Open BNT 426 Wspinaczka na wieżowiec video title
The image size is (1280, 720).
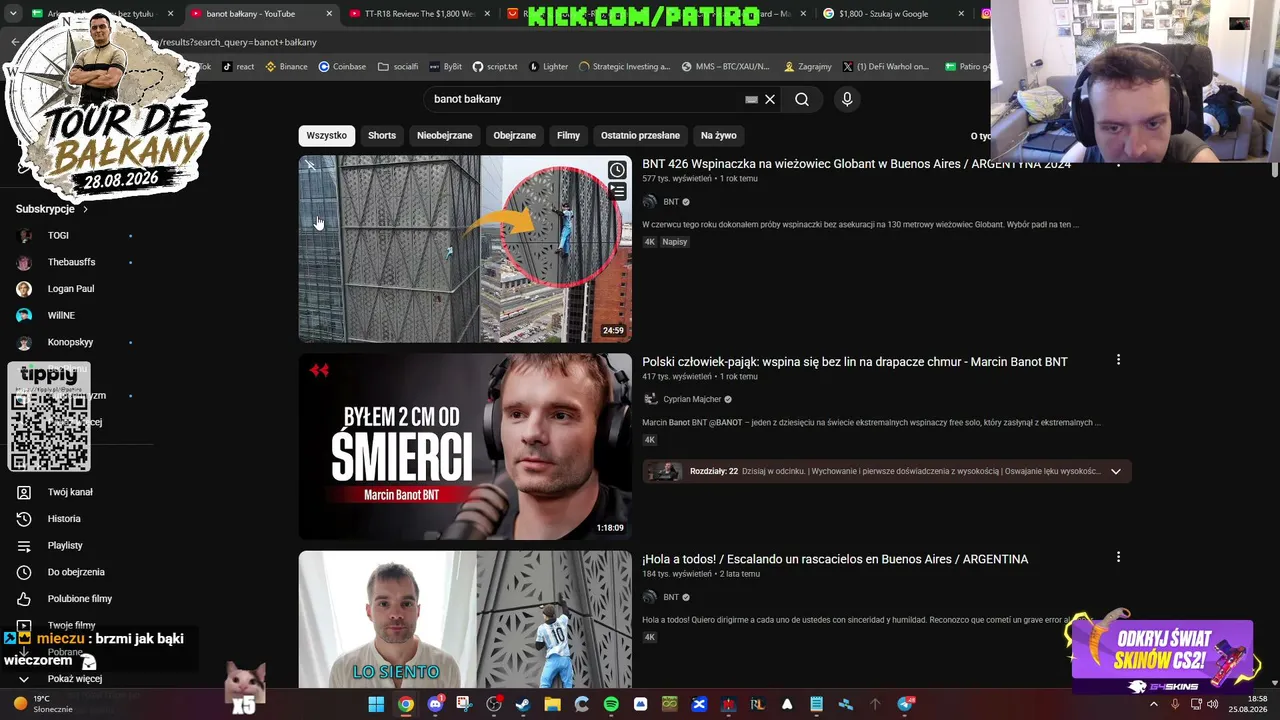point(857,164)
